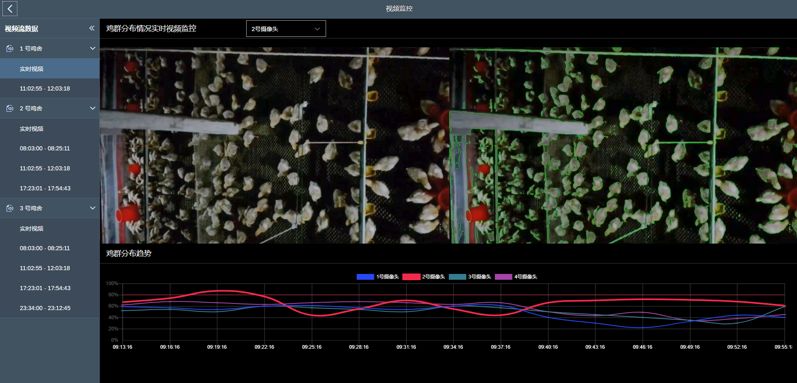Click the back arrow icon in header

point(10,9)
